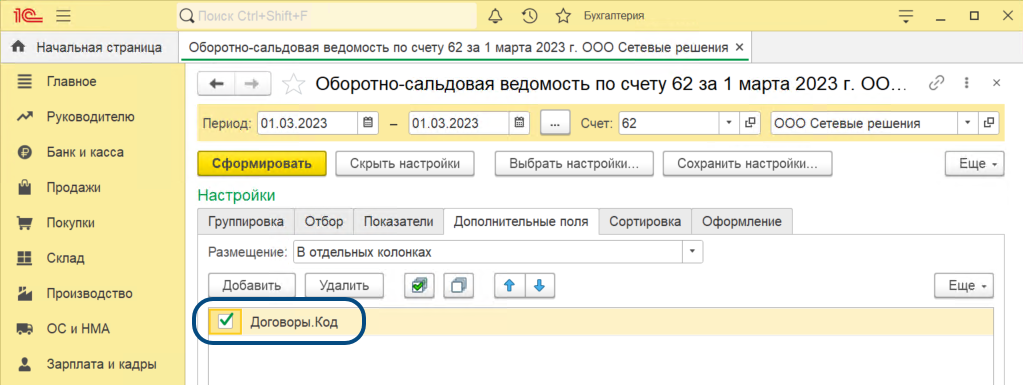1023x385 pixels.
Task: Open the Счет account in new window icon
Action: coord(750,123)
